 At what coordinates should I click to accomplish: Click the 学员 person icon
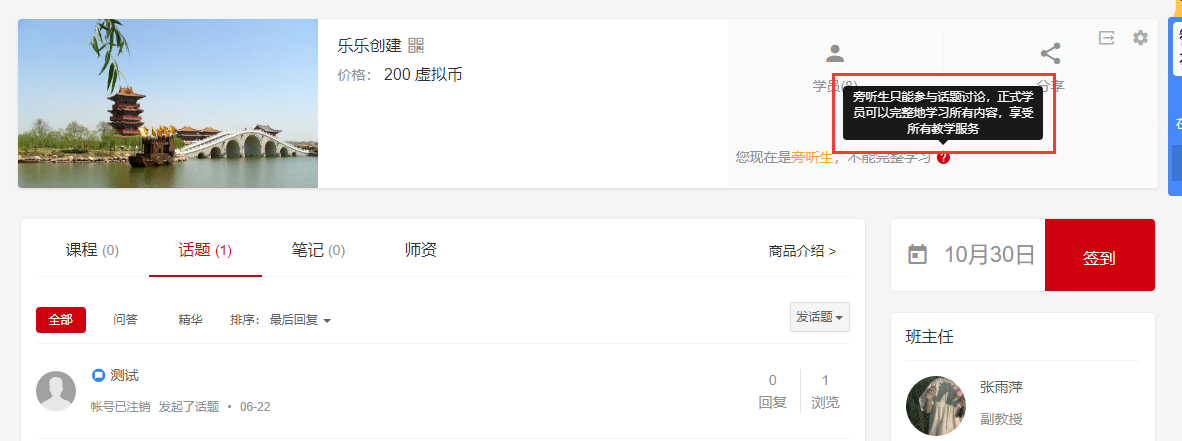tap(834, 54)
